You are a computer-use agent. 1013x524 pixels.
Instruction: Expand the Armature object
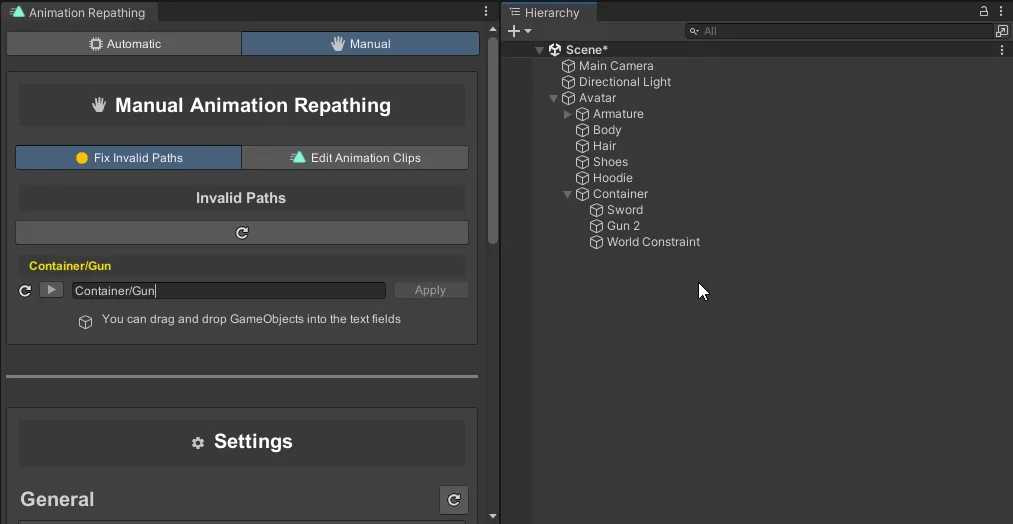tap(568, 114)
